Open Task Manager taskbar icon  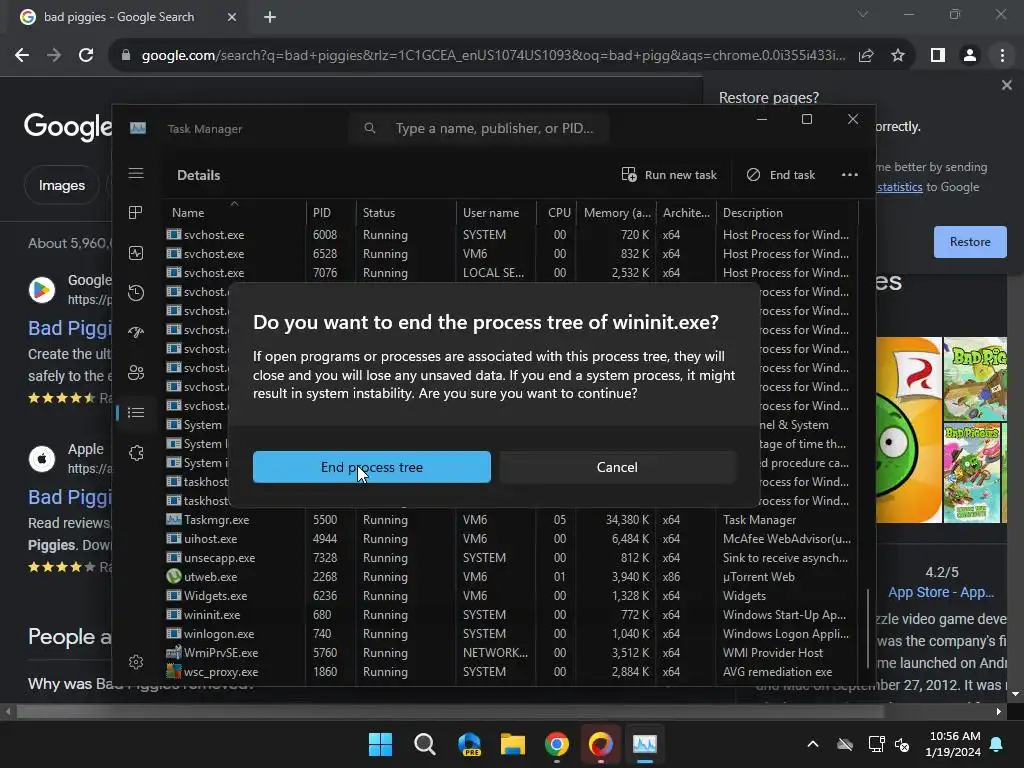tap(645, 744)
